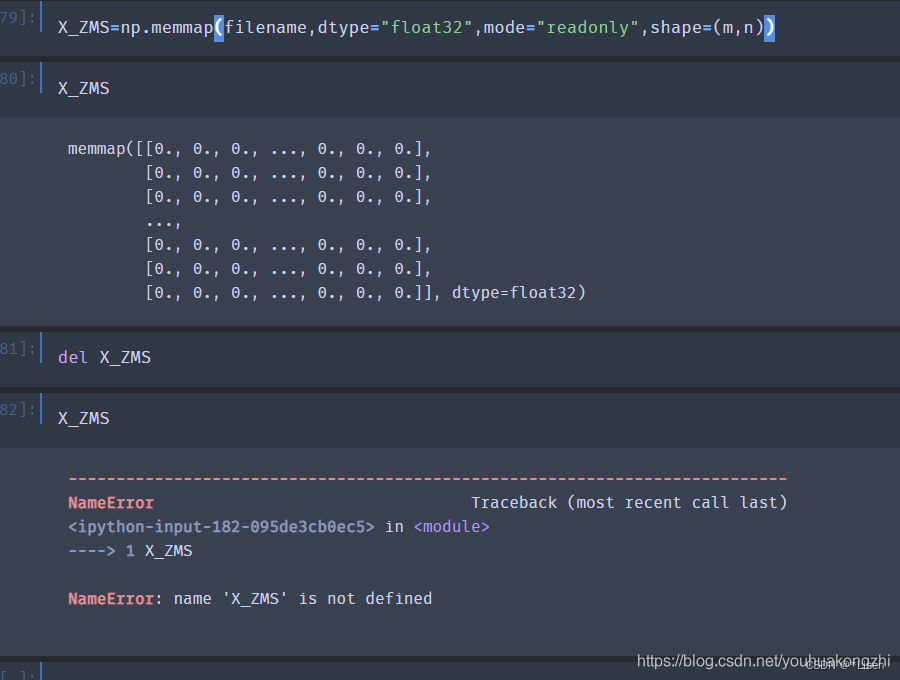Click the "----> 1 X_ZMS" traceback line

[x=130, y=551]
